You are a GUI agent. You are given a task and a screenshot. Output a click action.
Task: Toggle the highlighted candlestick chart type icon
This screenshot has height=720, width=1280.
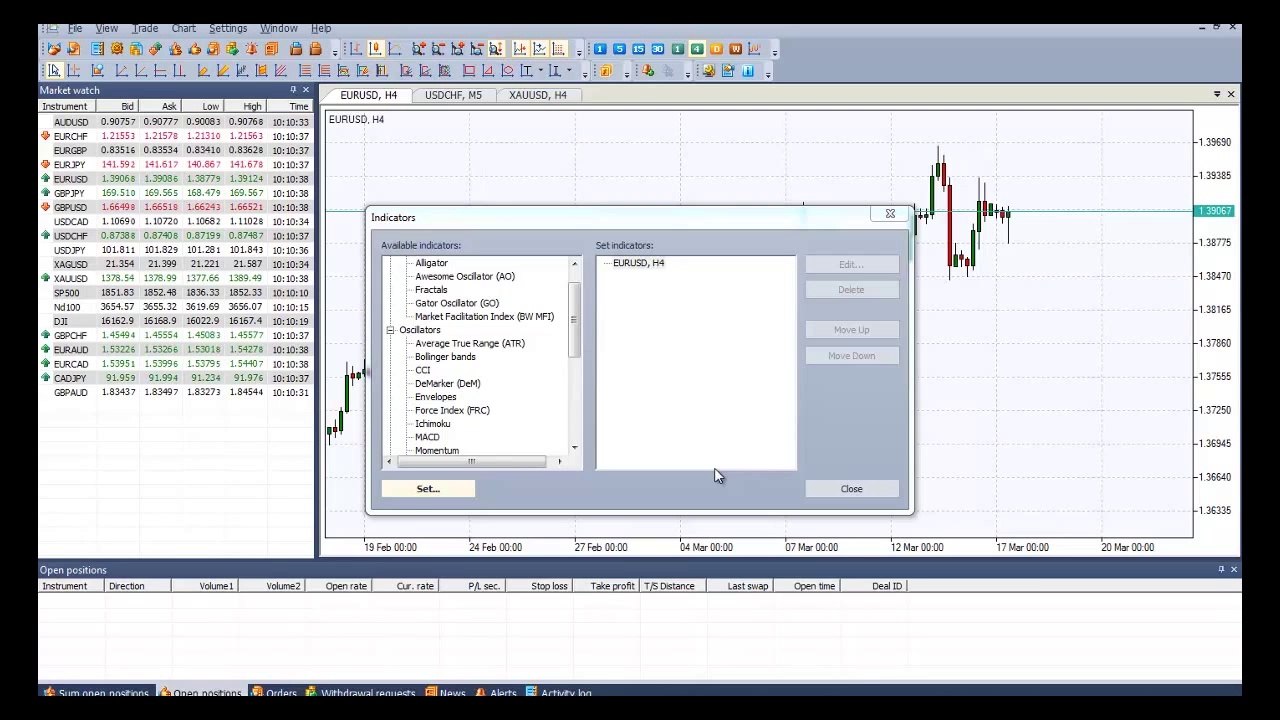375,49
